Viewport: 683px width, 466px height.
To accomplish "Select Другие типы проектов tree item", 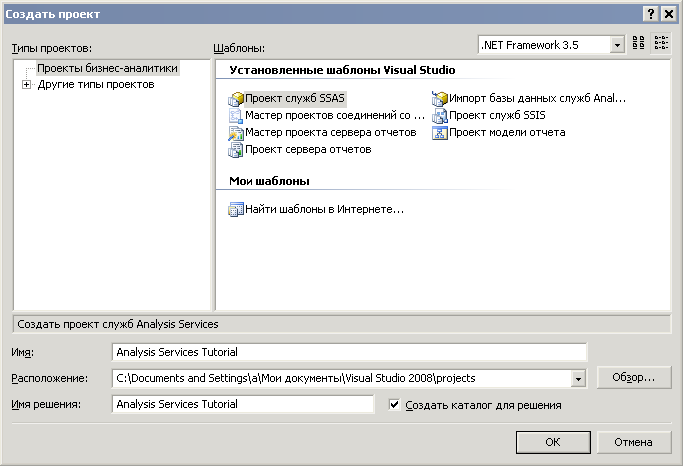I will [x=96, y=84].
